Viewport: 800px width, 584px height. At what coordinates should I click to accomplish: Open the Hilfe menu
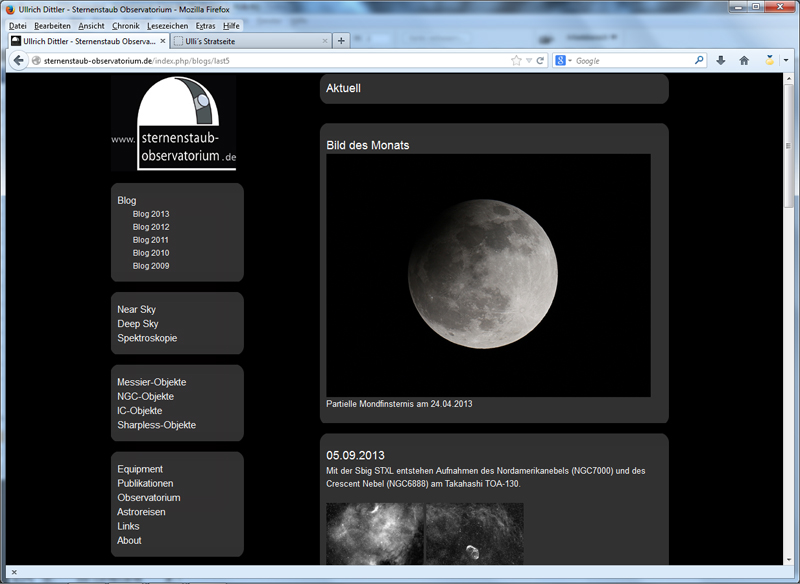(x=231, y=26)
